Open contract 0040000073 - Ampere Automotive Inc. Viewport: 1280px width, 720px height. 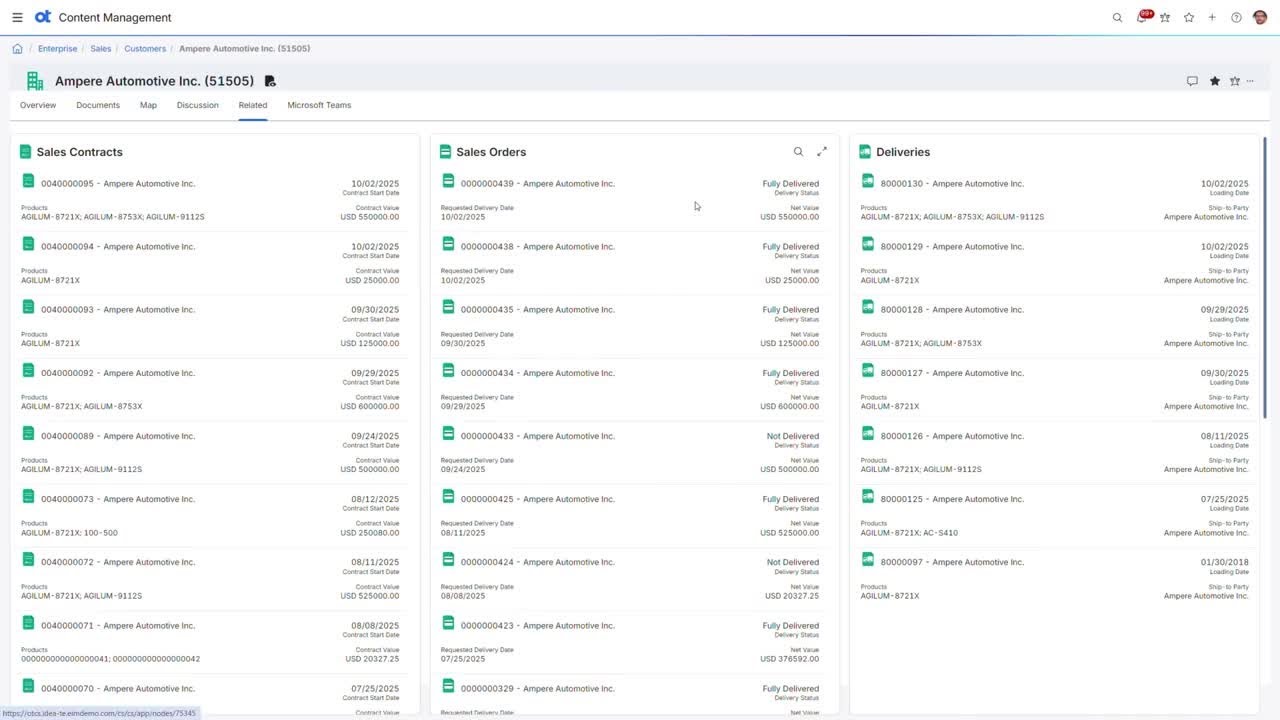[x=118, y=499]
